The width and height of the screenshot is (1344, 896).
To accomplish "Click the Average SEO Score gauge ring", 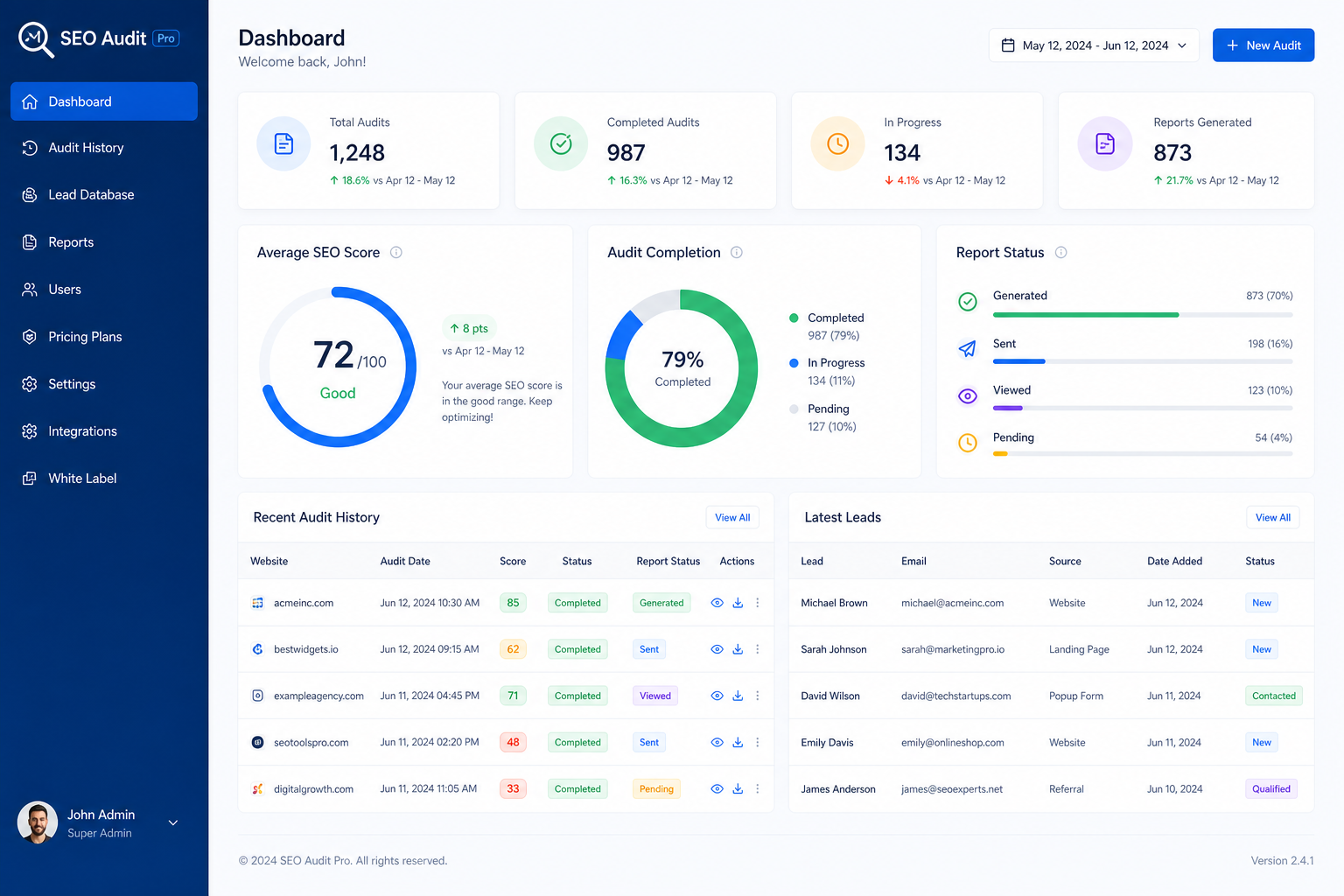I will [338, 367].
